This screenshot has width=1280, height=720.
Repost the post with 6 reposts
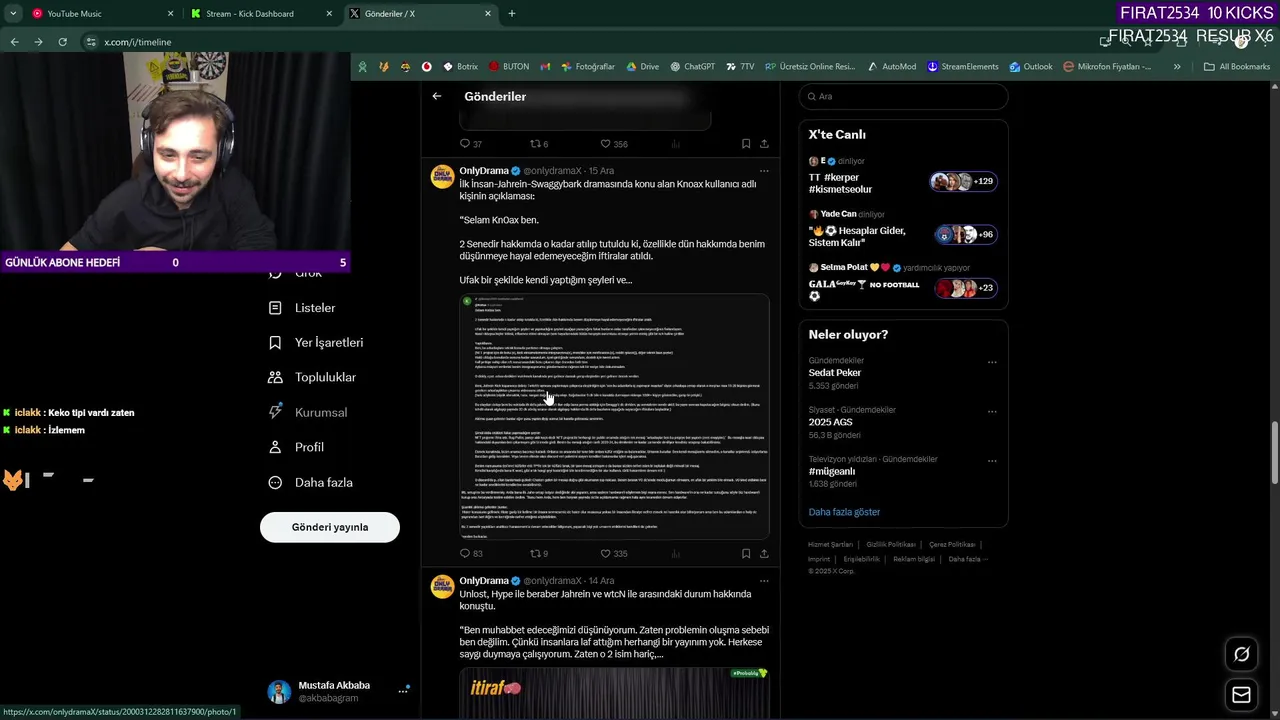pos(535,144)
